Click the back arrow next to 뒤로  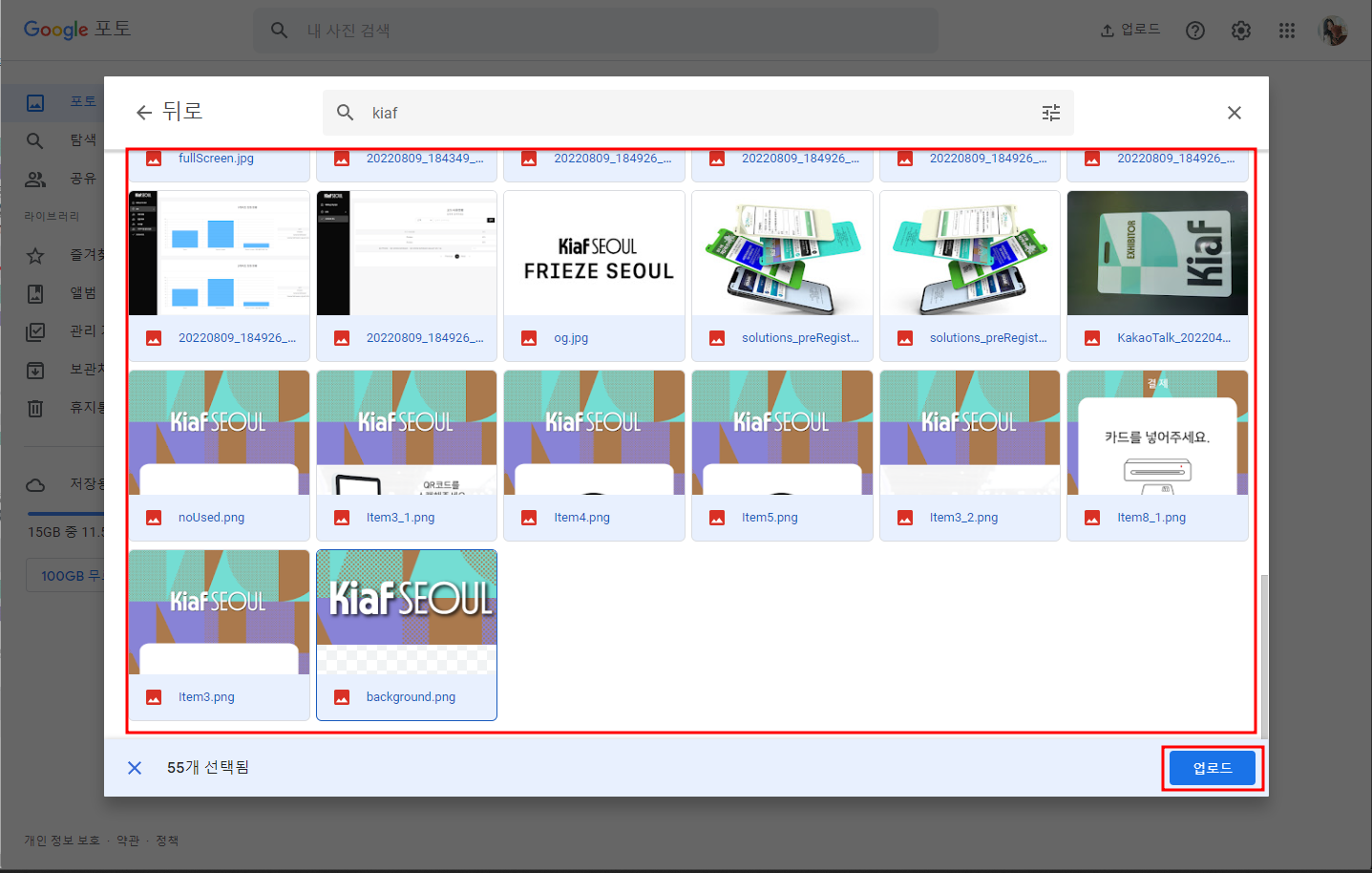click(144, 113)
